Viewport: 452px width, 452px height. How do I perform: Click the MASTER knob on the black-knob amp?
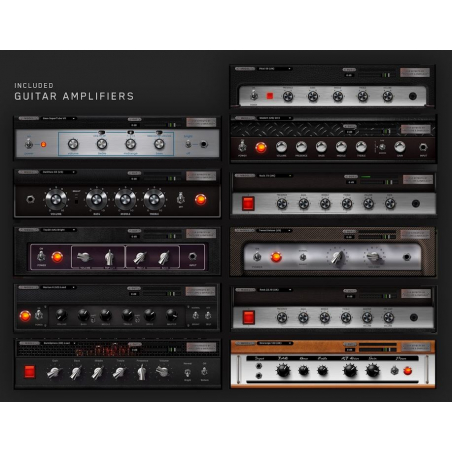[171, 314]
